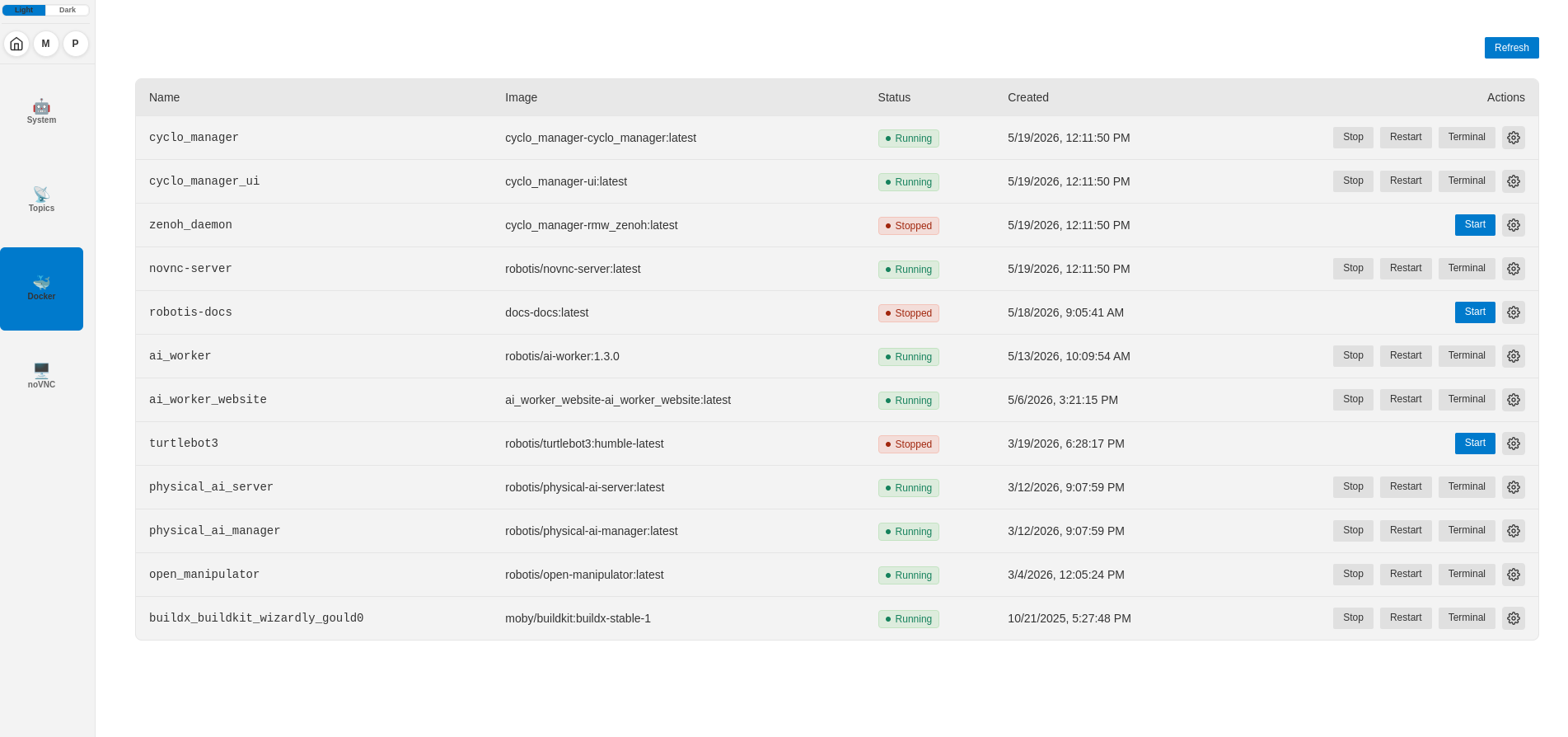Stop the cyclo_manager_ui container
Image resolution: width=1568 pixels, height=737 pixels.
(x=1353, y=181)
